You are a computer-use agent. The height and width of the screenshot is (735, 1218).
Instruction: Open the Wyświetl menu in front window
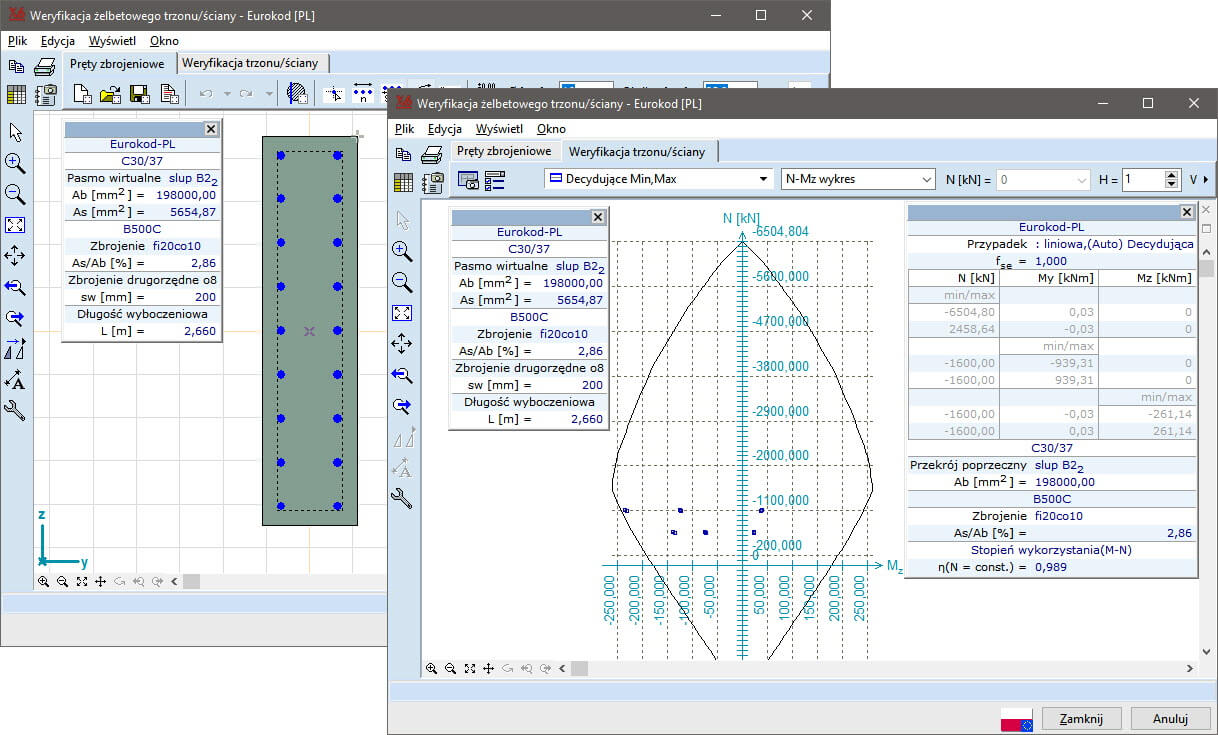pos(499,128)
